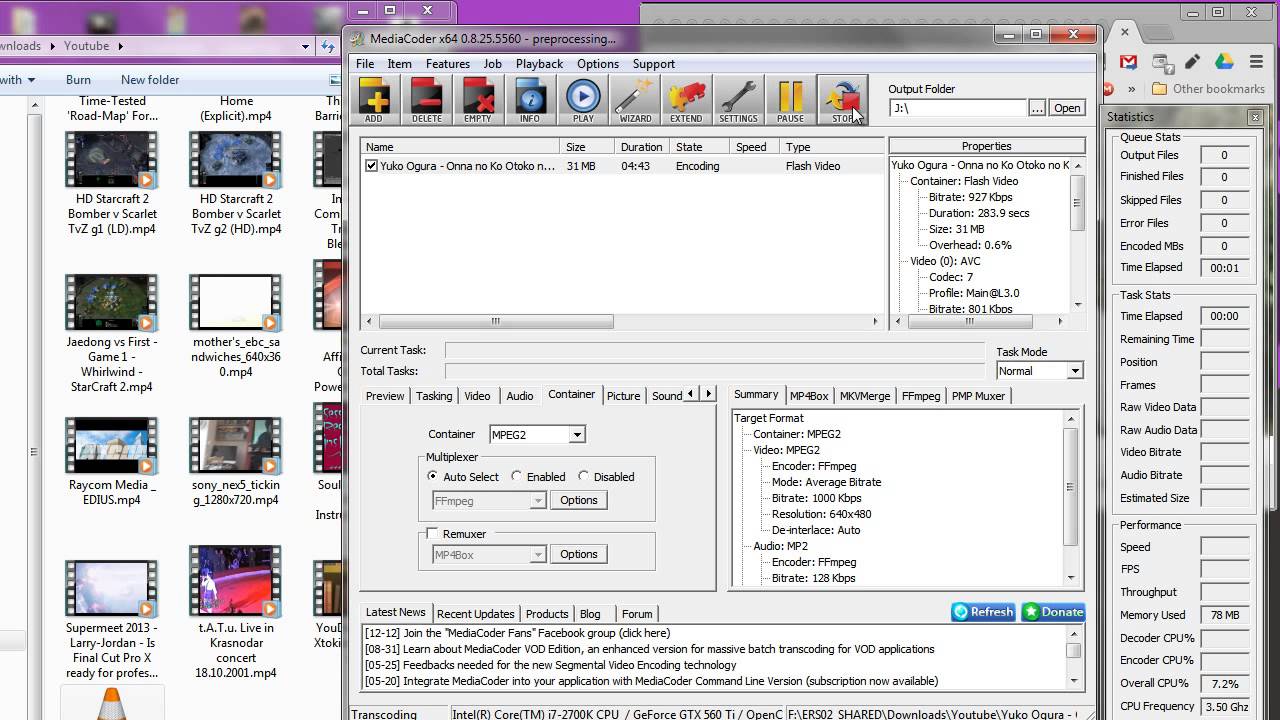Click the PAUSE toolbar icon

[790, 100]
